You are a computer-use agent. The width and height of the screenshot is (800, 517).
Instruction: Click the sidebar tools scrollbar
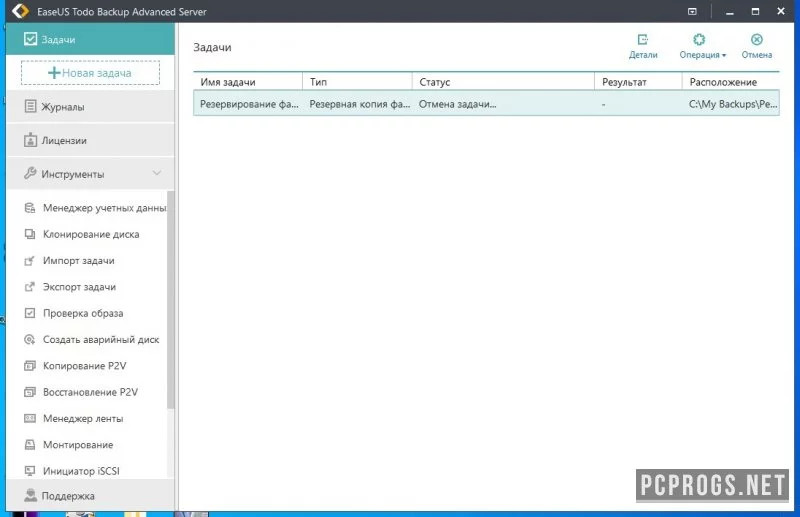(x=170, y=300)
